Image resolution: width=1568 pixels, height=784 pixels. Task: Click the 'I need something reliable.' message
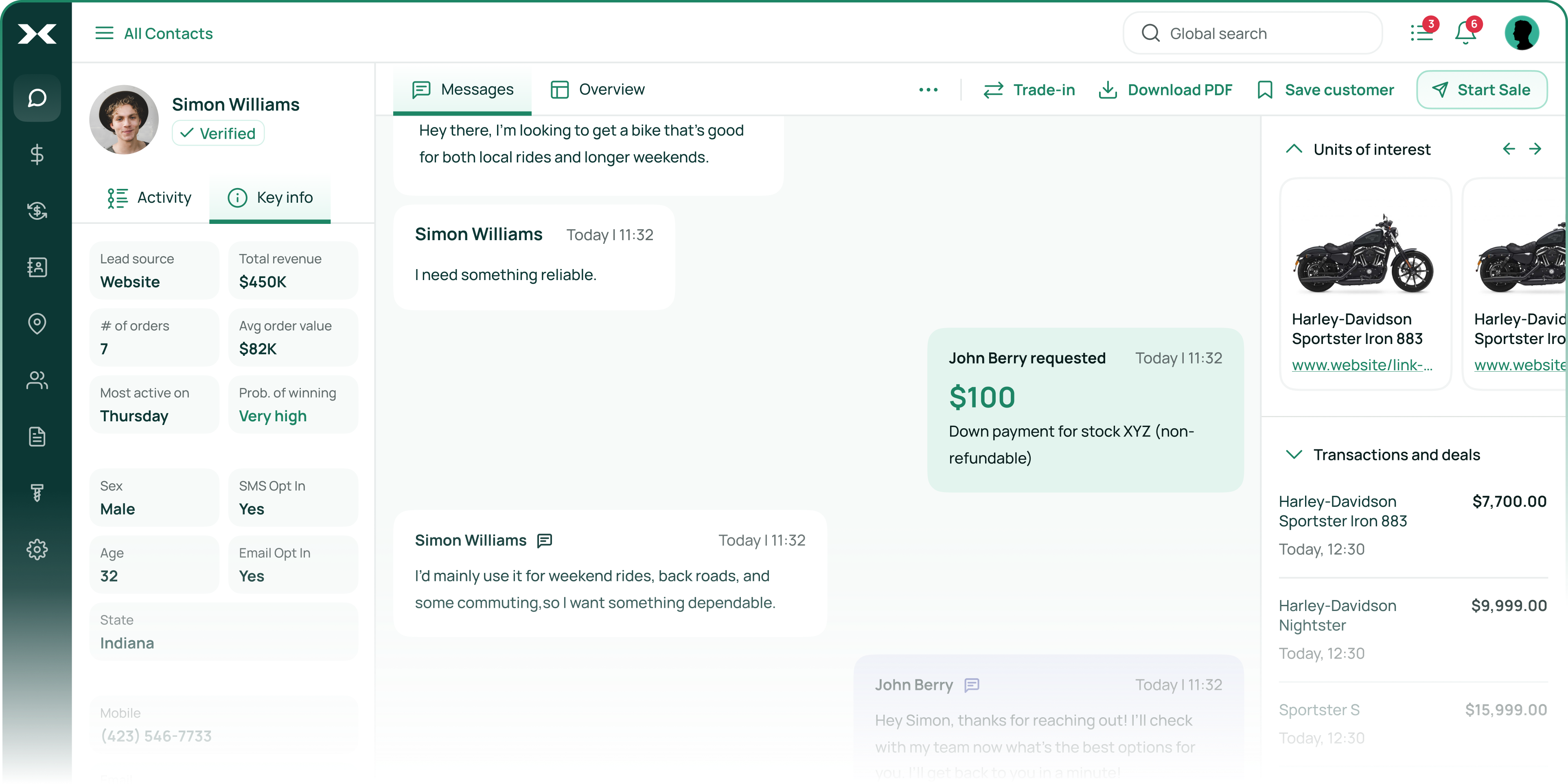[534, 257]
